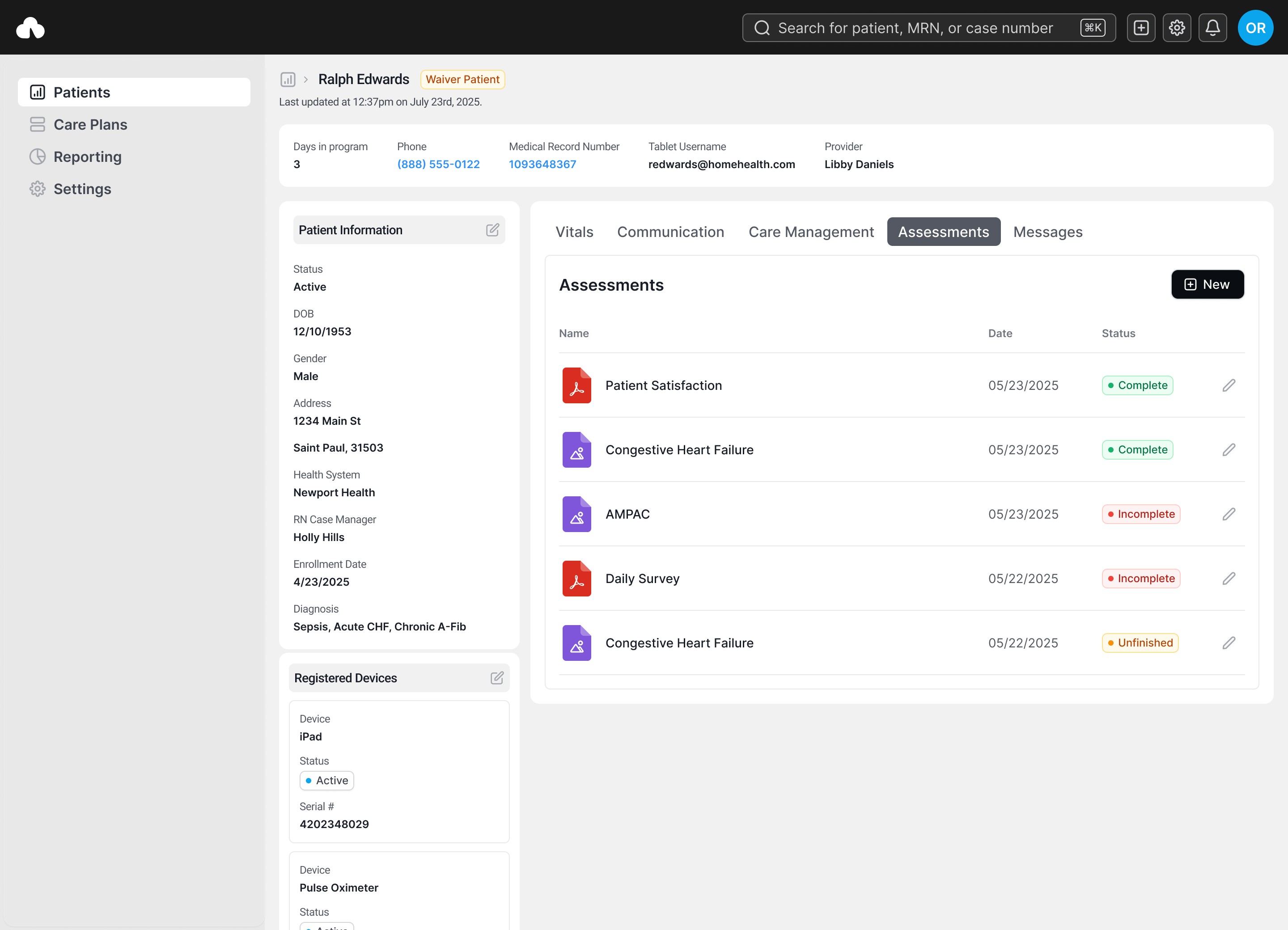The image size is (1288, 930).
Task: Edit the Registered Devices section
Action: pyautogui.click(x=497, y=678)
